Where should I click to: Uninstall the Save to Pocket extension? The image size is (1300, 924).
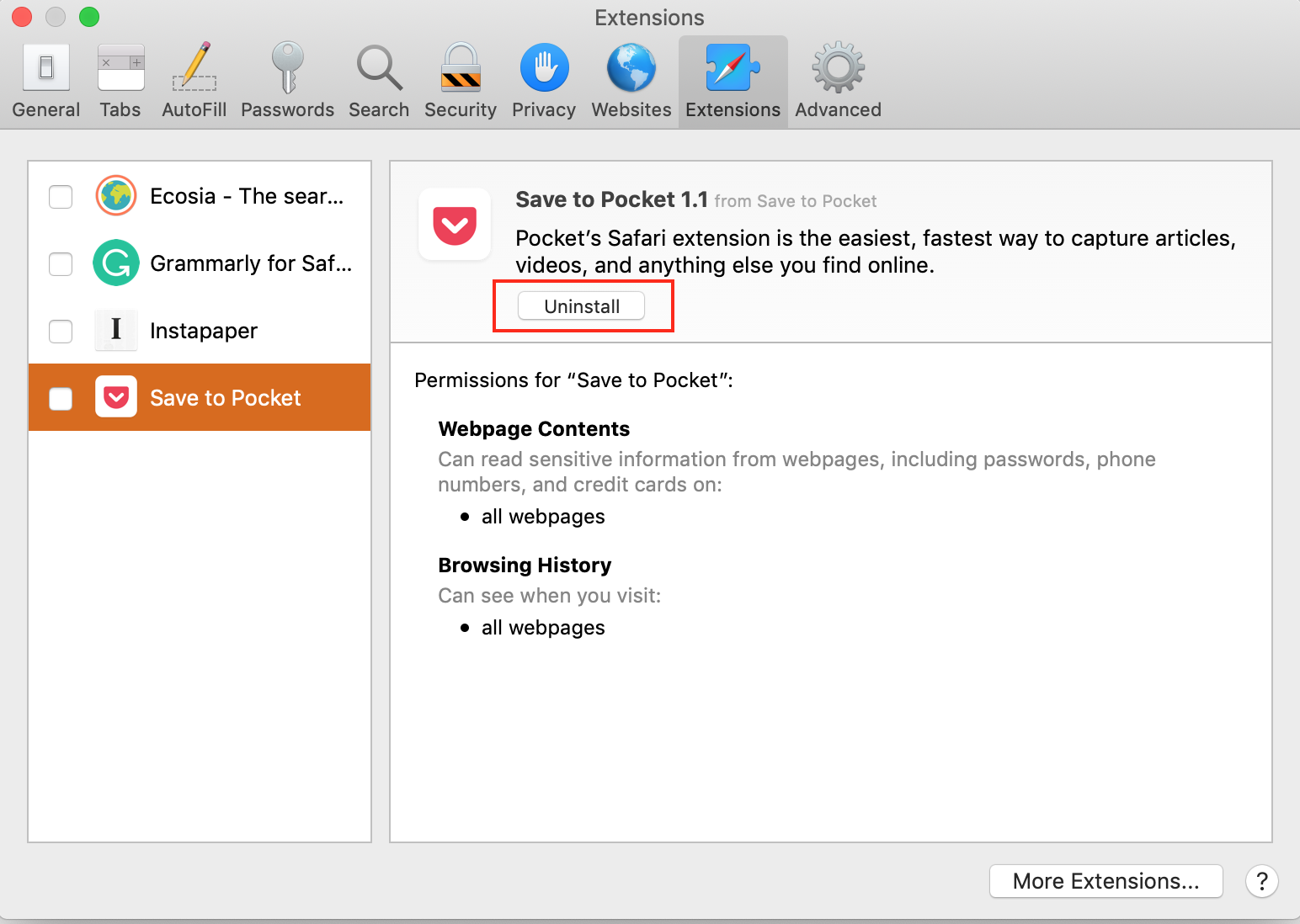pos(582,306)
